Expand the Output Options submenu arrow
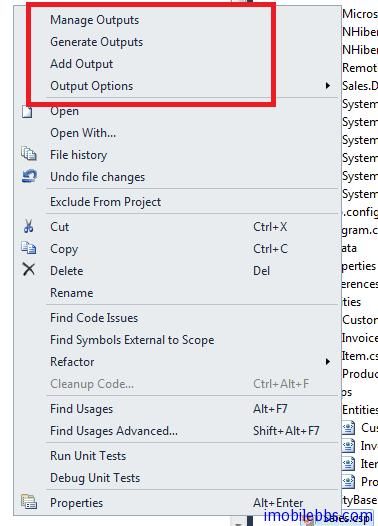378x526 pixels. [x=328, y=86]
